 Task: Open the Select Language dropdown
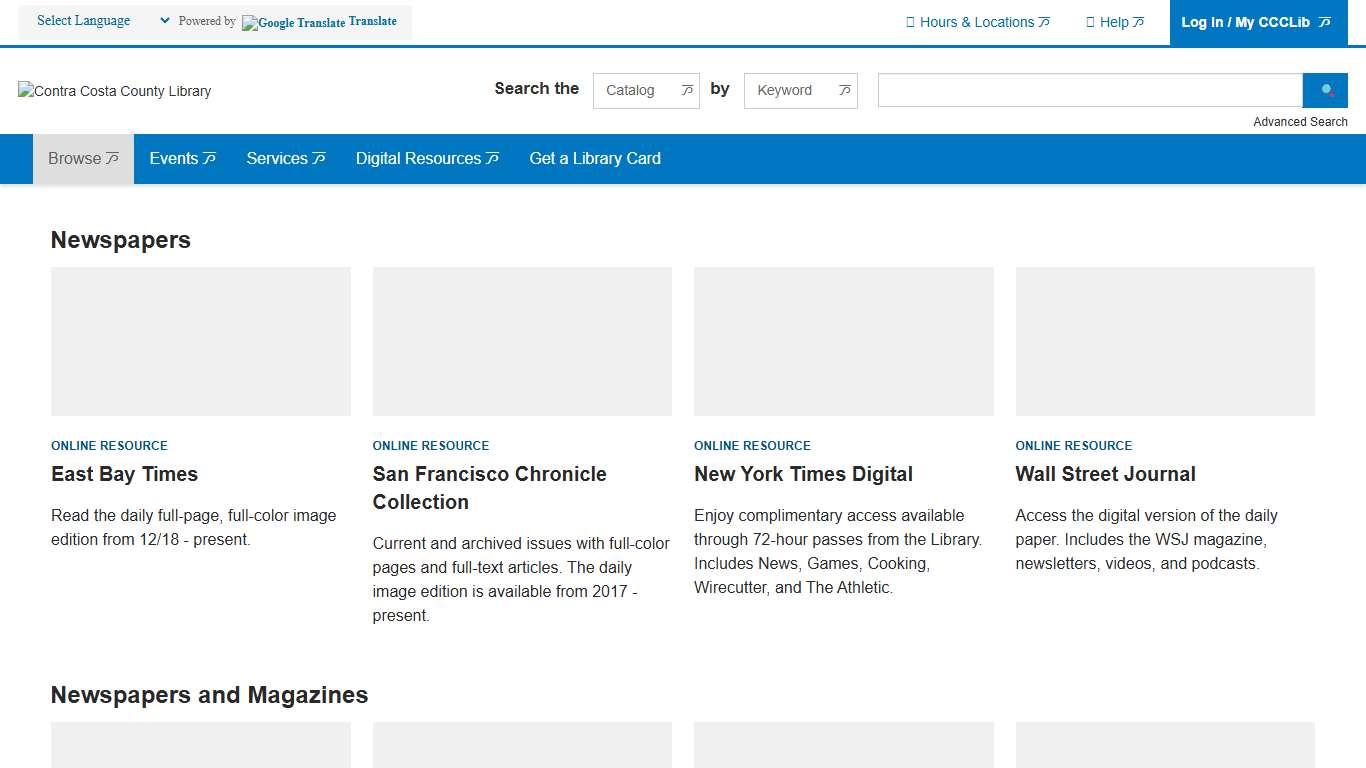[x=102, y=21]
